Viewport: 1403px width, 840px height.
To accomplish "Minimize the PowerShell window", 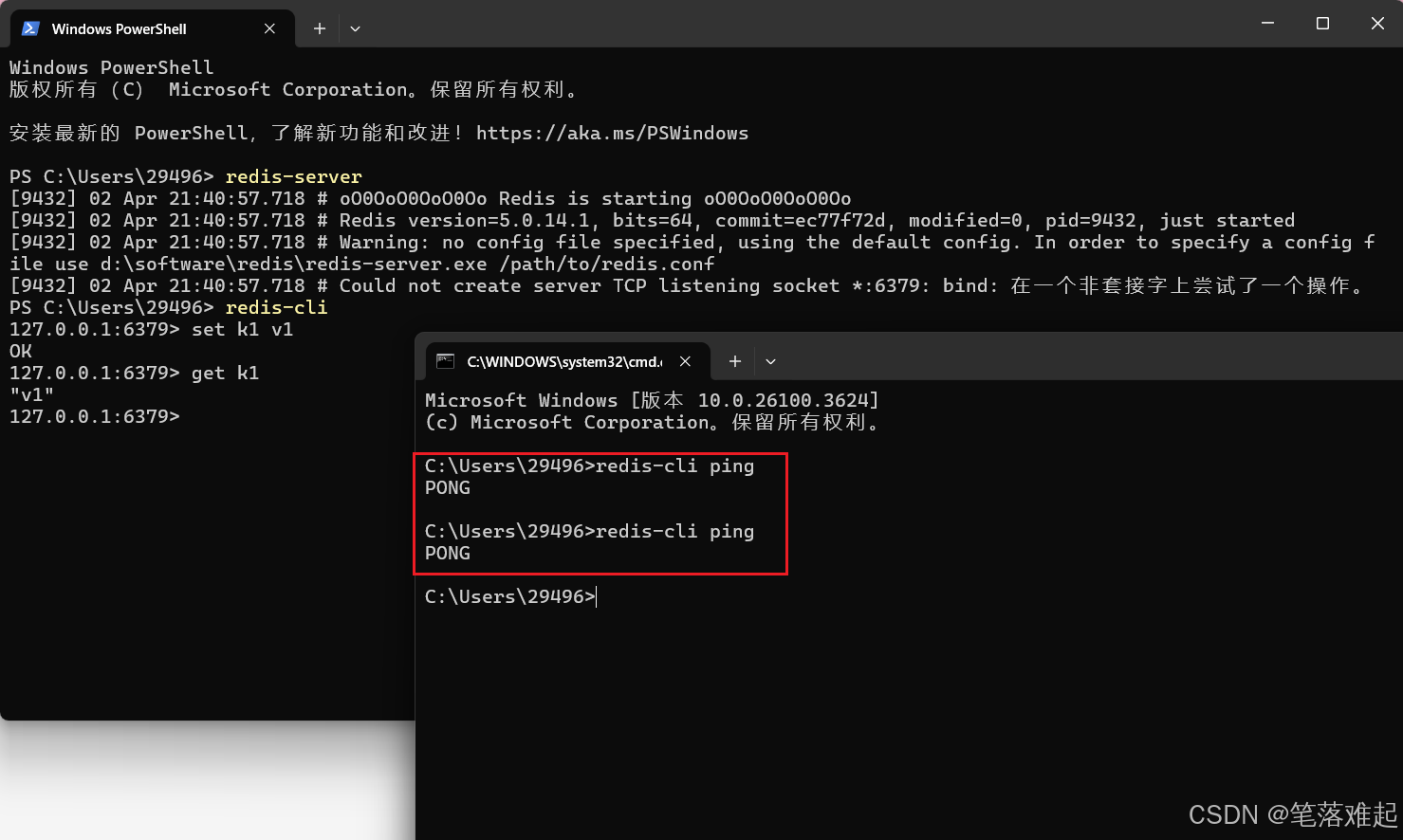I will pyautogui.click(x=1267, y=23).
